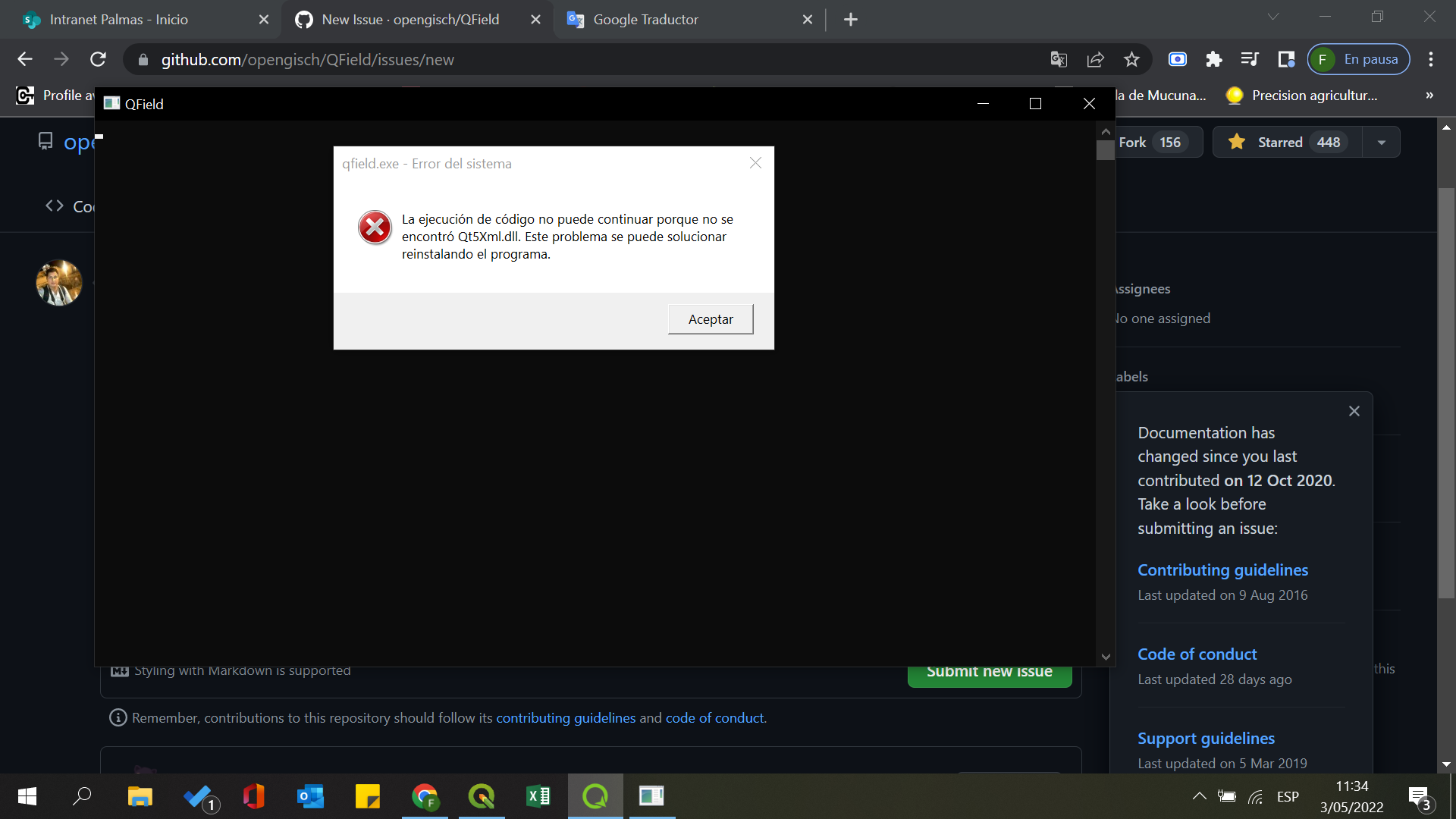Click inside the browser address bar
This screenshot has width=1456, height=819.
tap(531, 59)
